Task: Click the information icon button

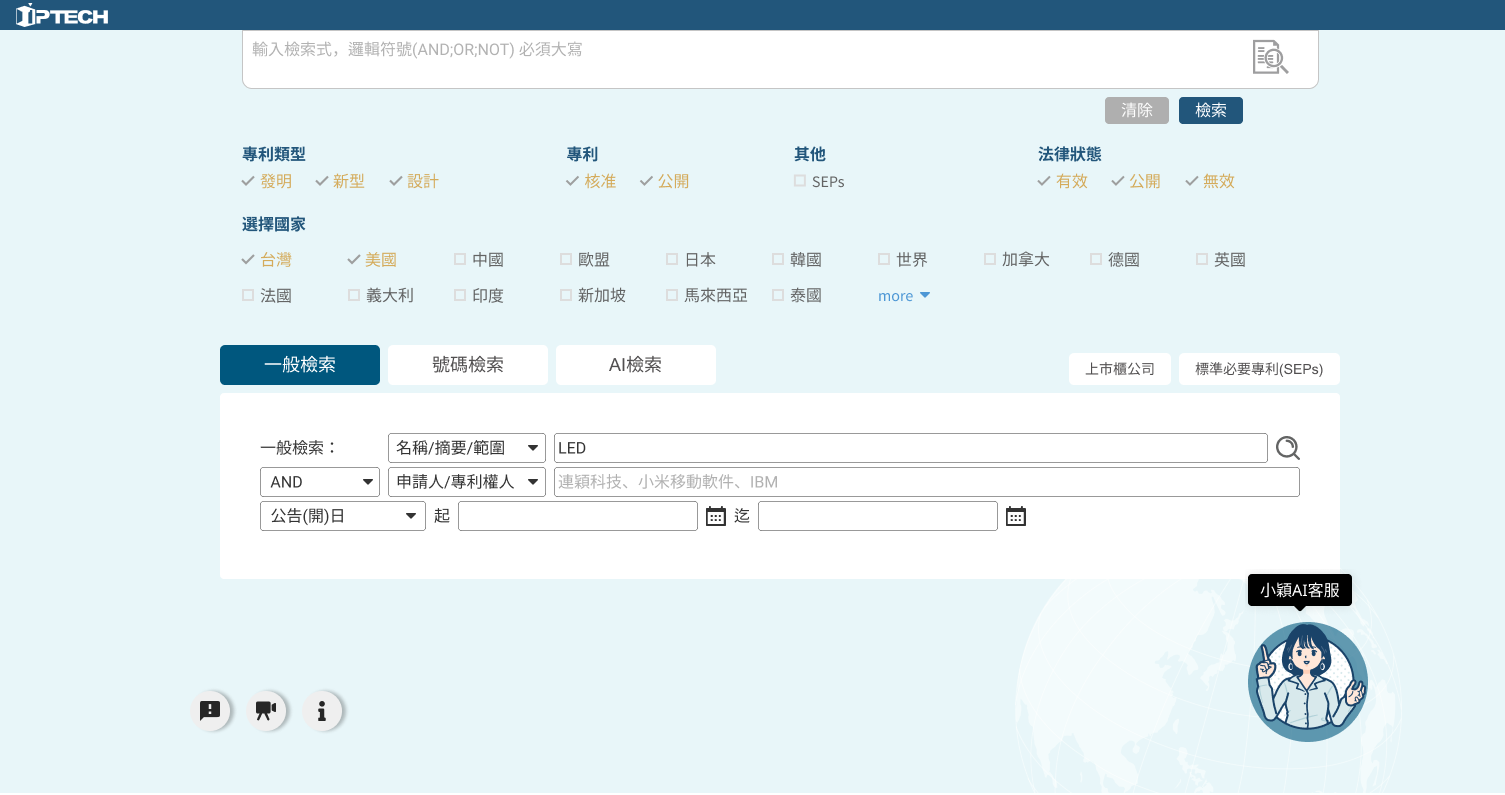Action: coord(322,711)
